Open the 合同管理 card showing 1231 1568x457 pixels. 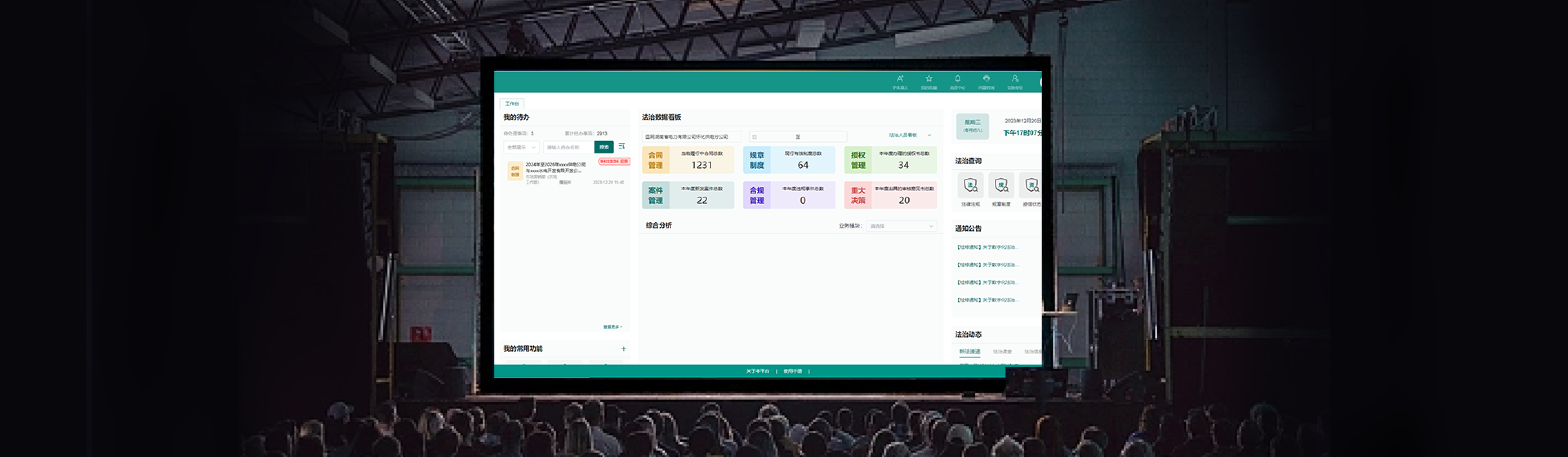[x=688, y=160]
